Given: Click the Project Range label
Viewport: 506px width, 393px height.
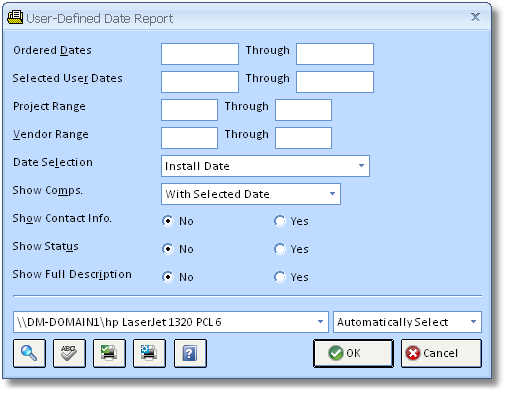Looking at the screenshot, I should pyautogui.click(x=49, y=106).
